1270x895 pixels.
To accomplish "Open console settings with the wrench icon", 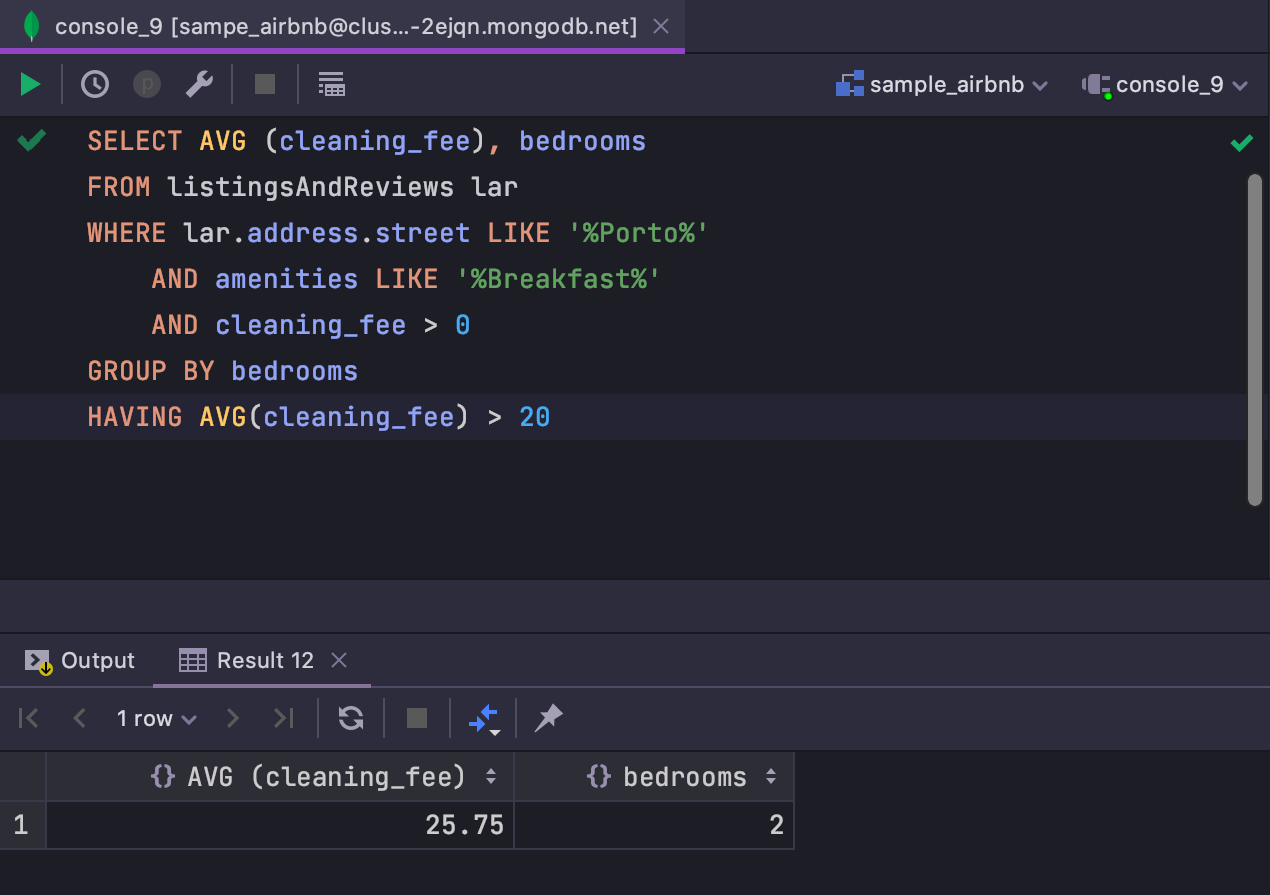I will pos(199,84).
